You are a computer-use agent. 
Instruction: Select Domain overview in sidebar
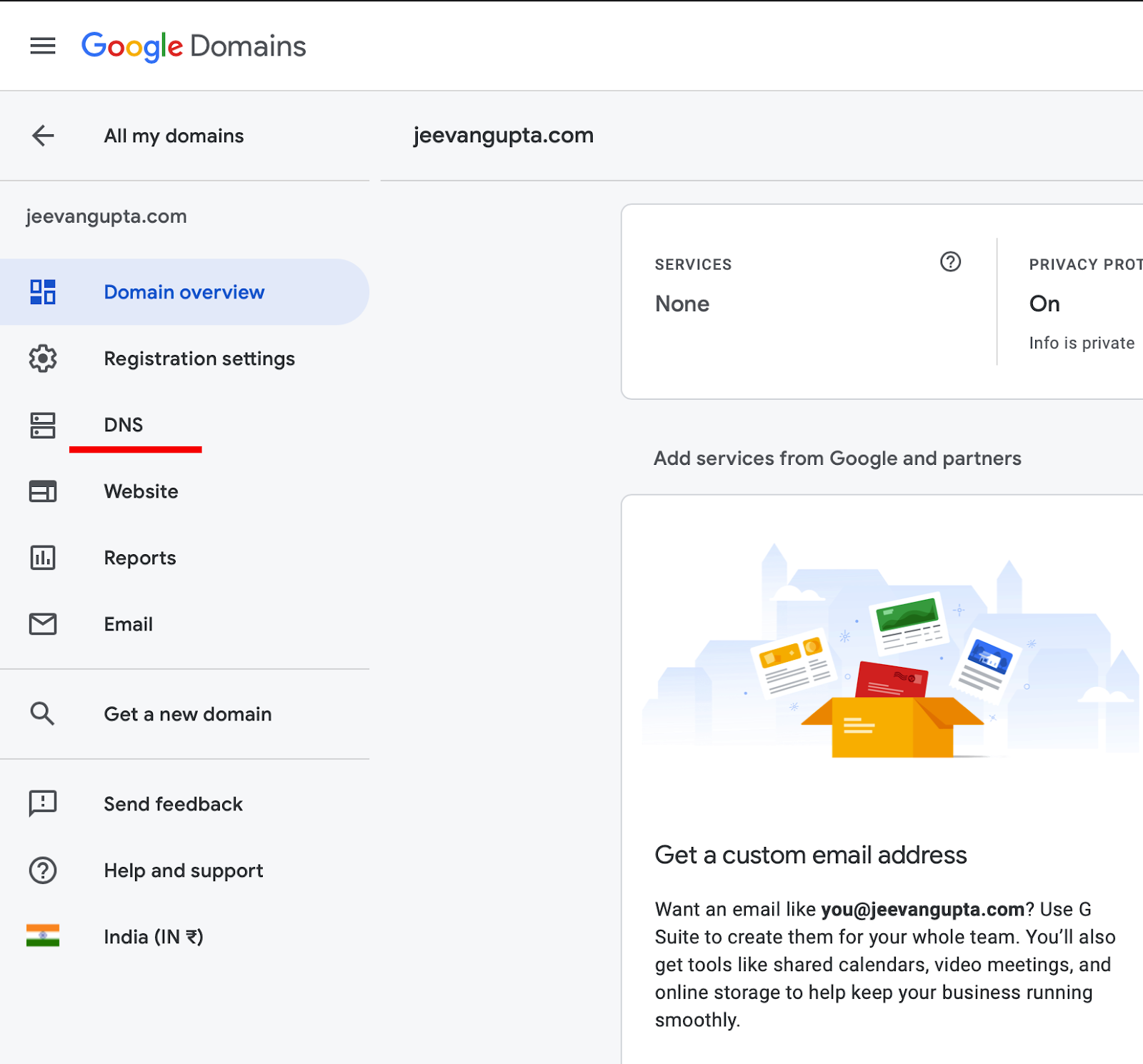pos(184,292)
